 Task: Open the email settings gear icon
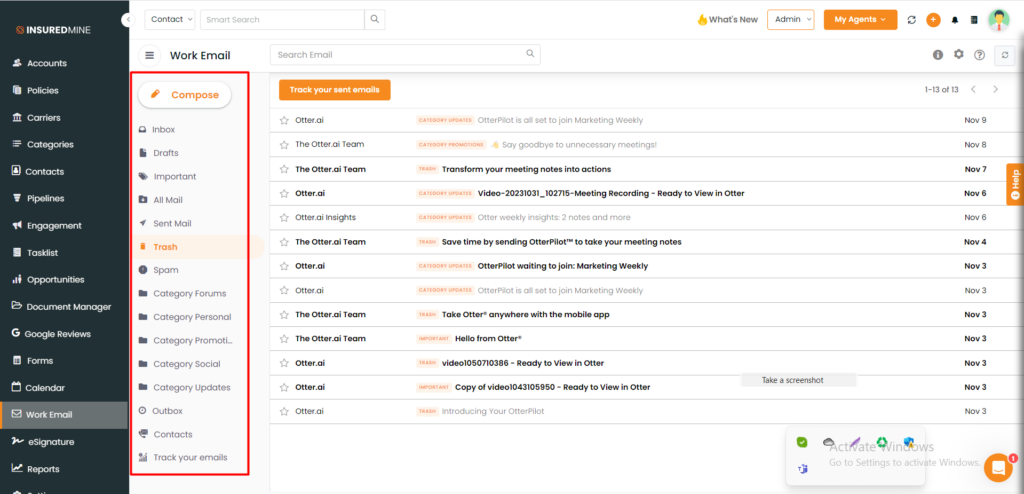point(959,54)
